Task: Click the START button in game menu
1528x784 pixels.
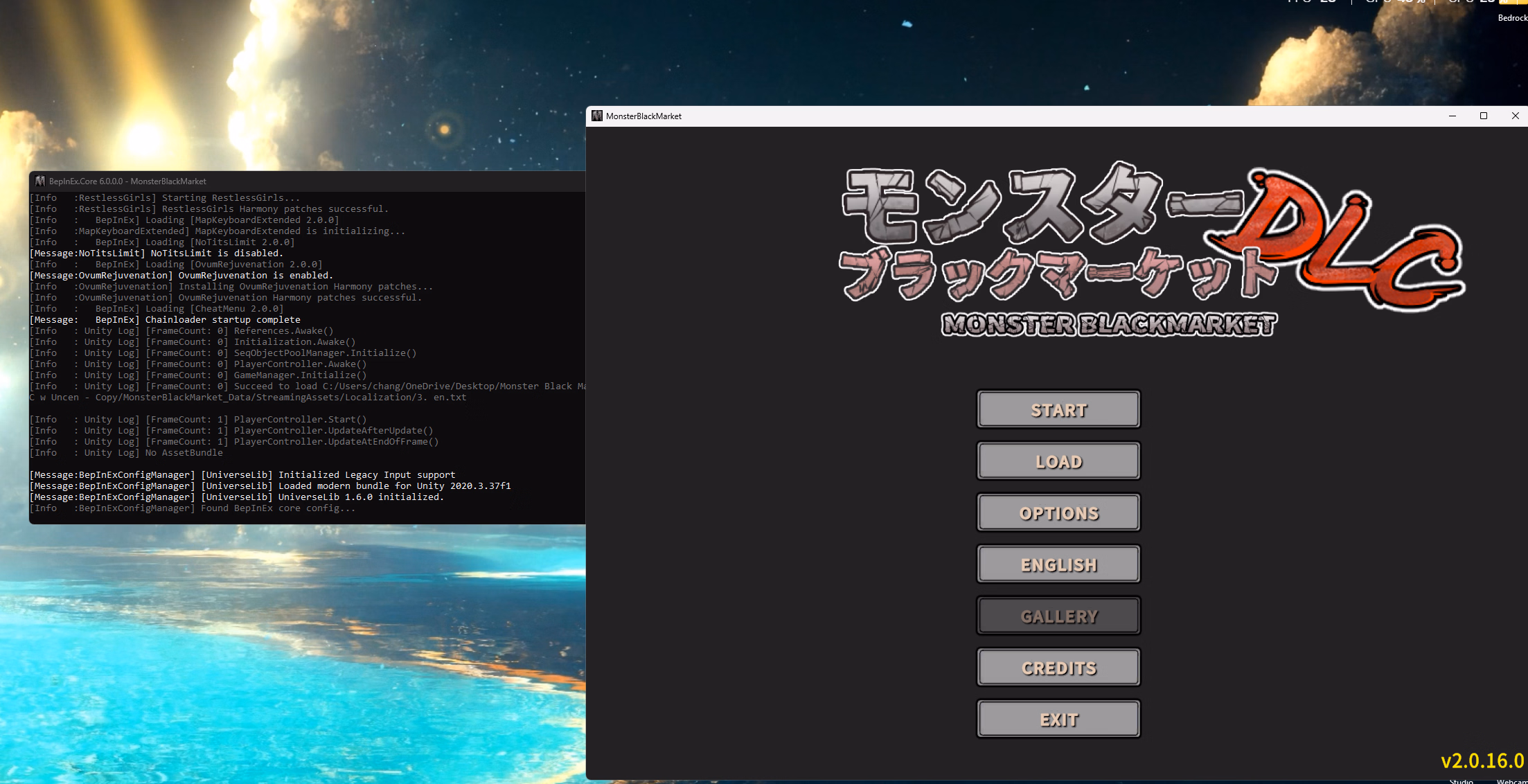Action: point(1058,410)
